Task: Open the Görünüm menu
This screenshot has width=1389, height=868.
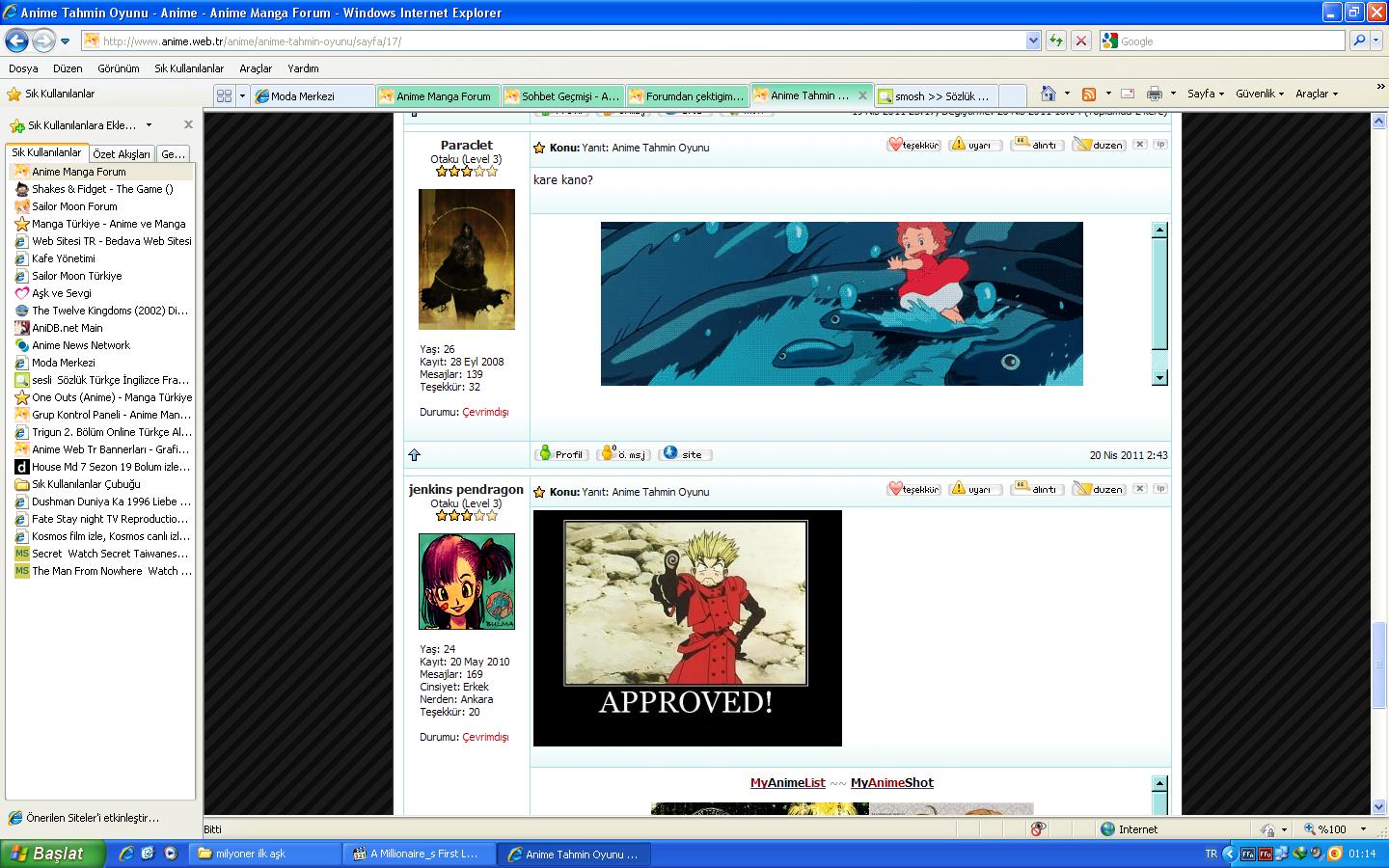Action: [x=119, y=68]
